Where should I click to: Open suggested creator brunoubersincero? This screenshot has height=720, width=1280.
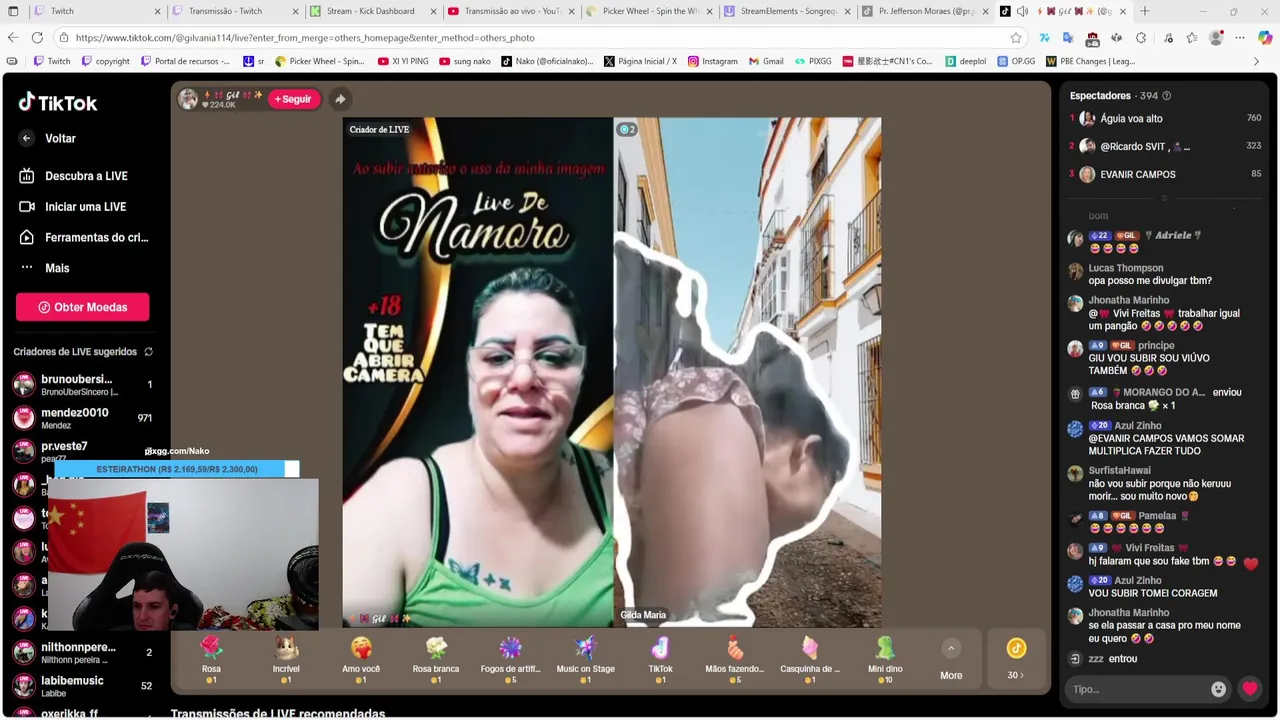coord(82,385)
